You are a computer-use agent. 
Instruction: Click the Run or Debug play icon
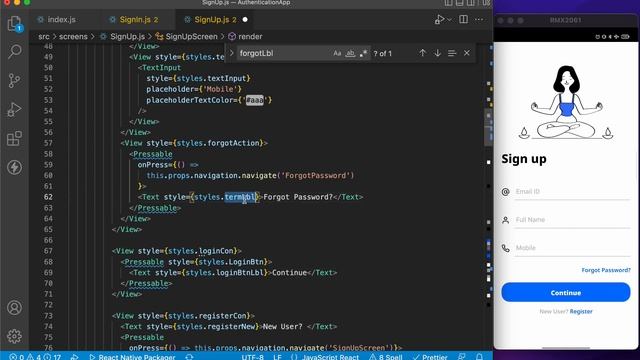click(439, 19)
